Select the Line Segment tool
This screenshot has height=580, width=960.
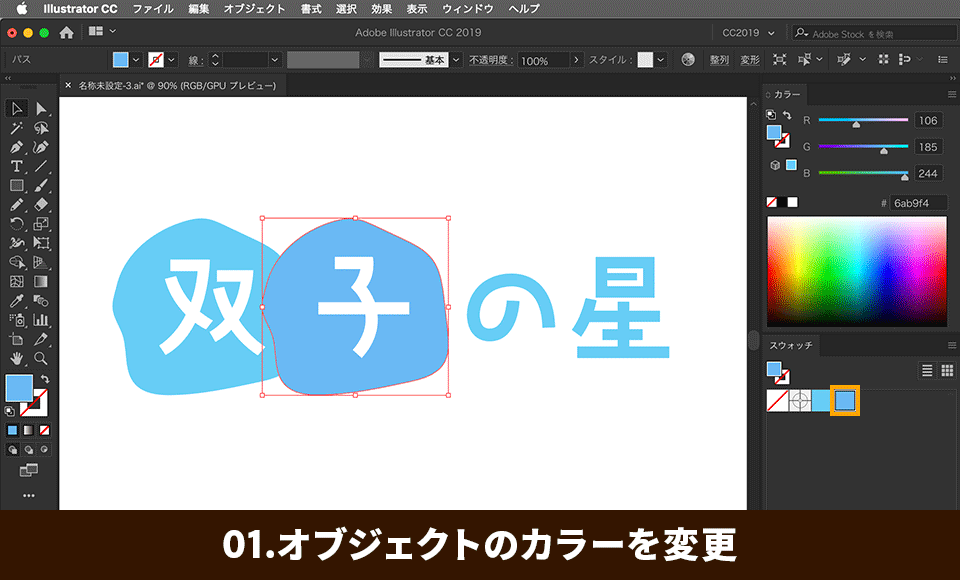pos(41,166)
